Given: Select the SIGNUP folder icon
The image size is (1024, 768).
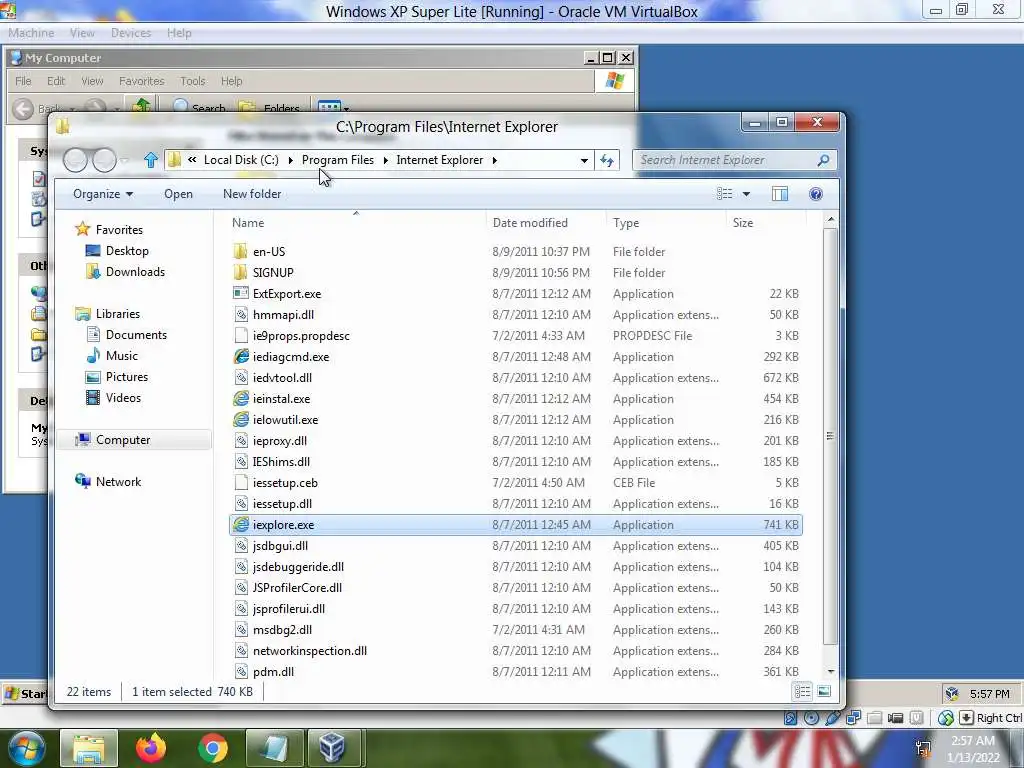Looking at the screenshot, I should pyautogui.click(x=241, y=272).
